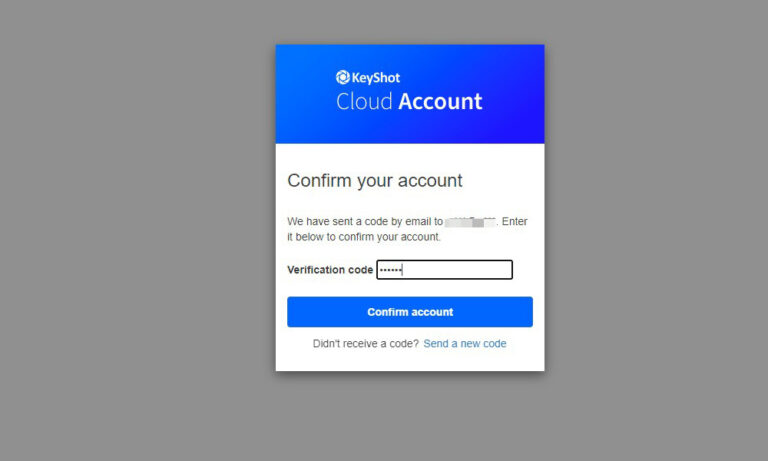Click the gray area above the dialog
This screenshot has width=768, height=461.
[410, 20]
